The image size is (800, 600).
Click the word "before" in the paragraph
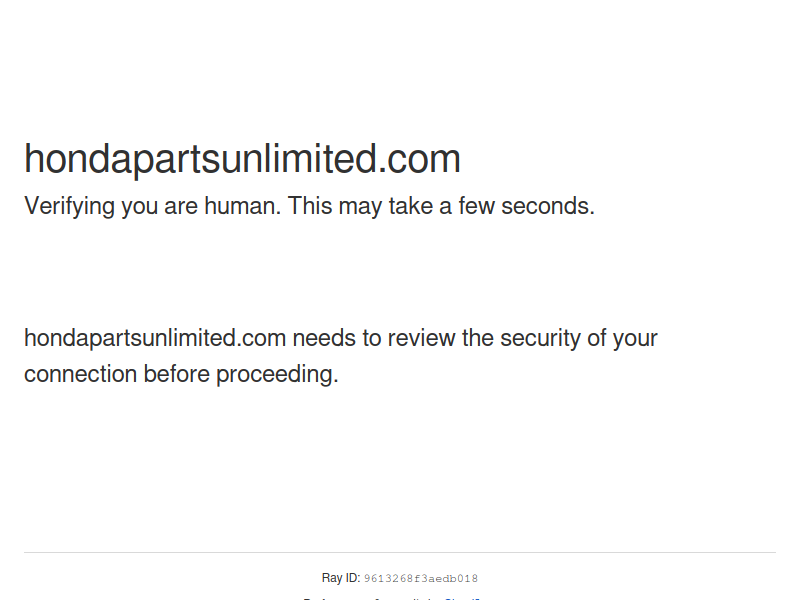177,374
